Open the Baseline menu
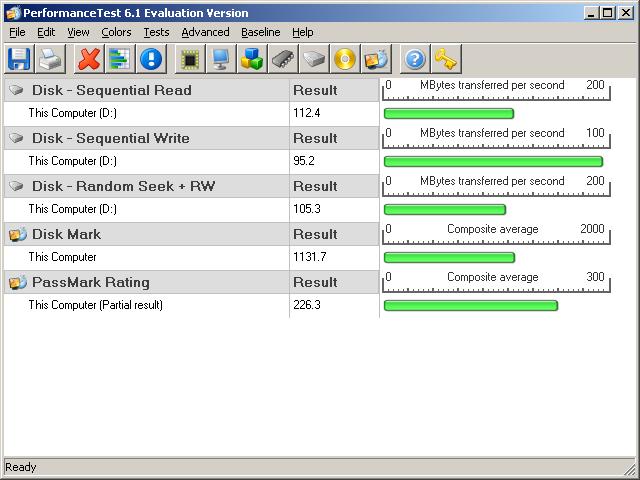The height and width of the screenshot is (480, 640). pyautogui.click(x=260, y=32)
